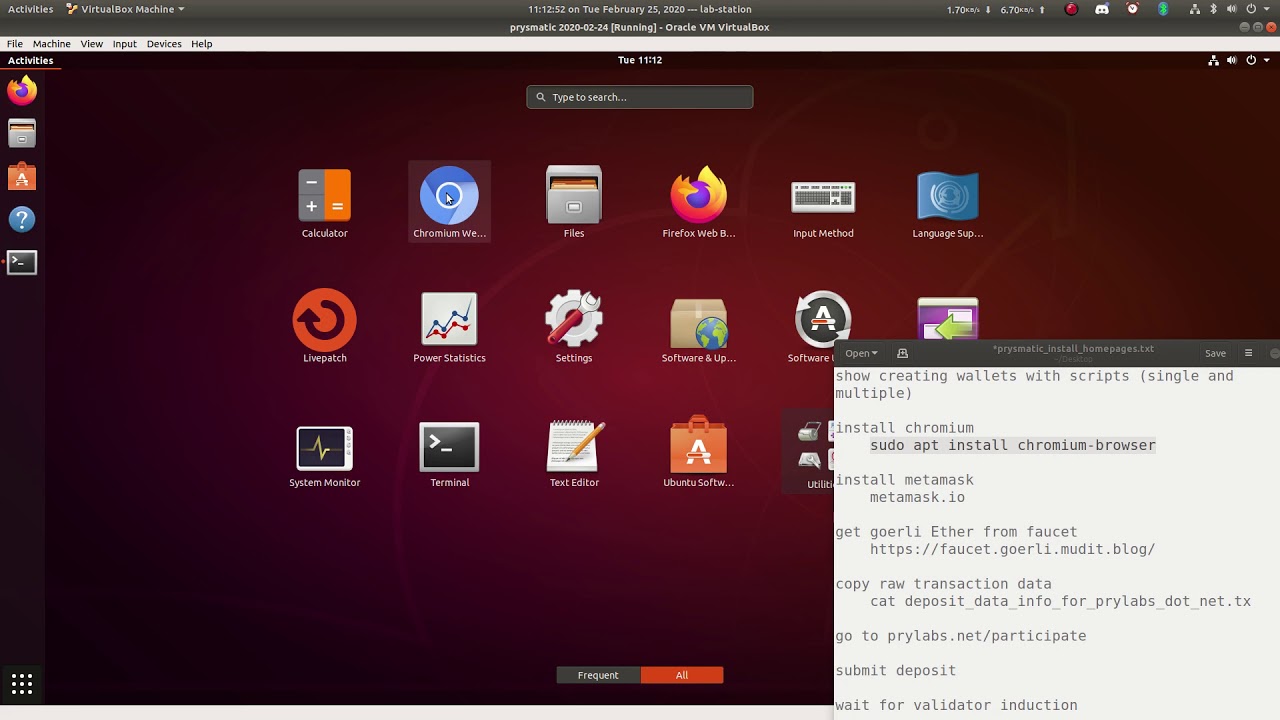Image resolution: width=1280 pixels, height=720 pixels.
Task: Open Chromium Web Browser from app grid
Action: pos(449,203)
